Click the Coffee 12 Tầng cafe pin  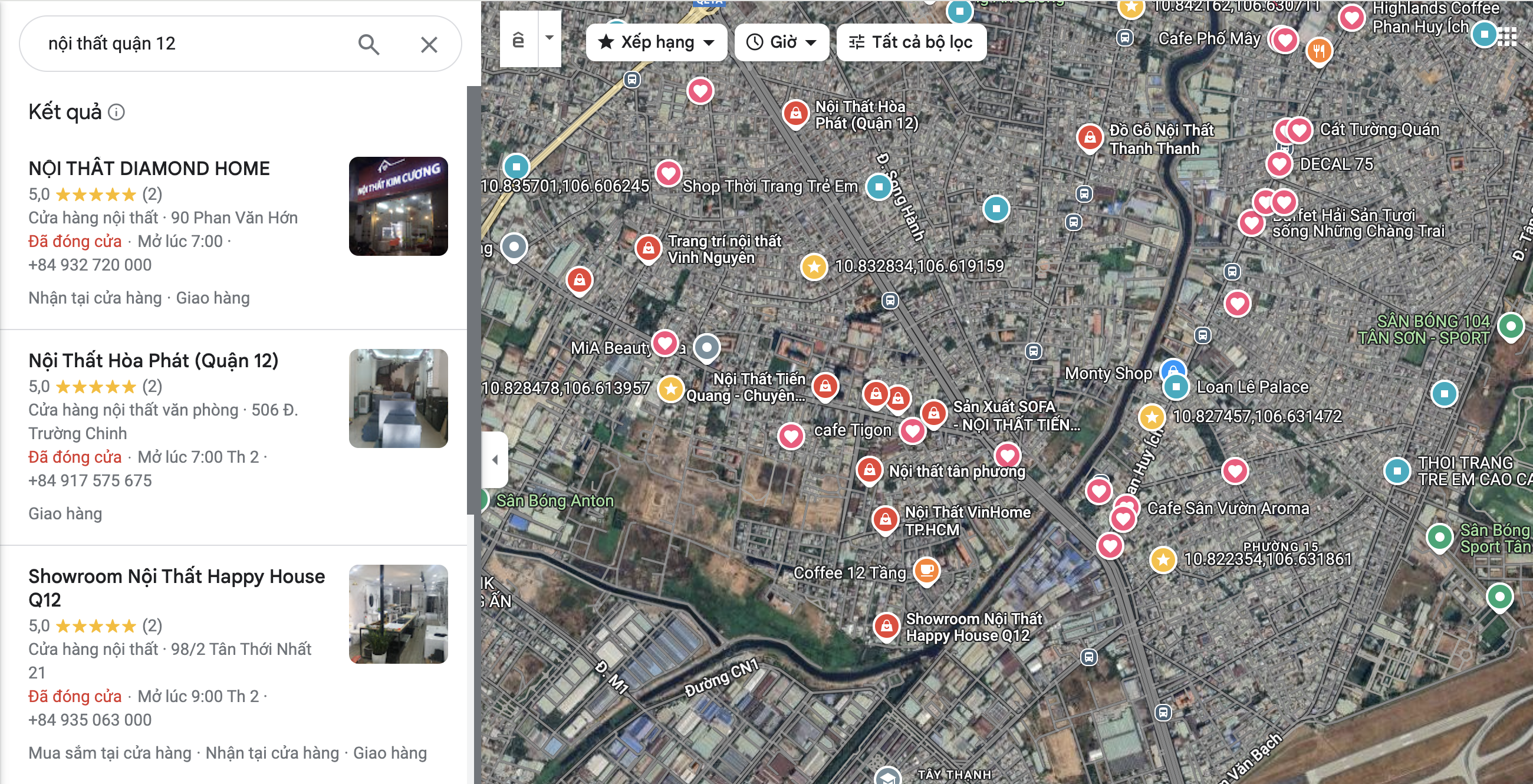[x=926, y=571]
